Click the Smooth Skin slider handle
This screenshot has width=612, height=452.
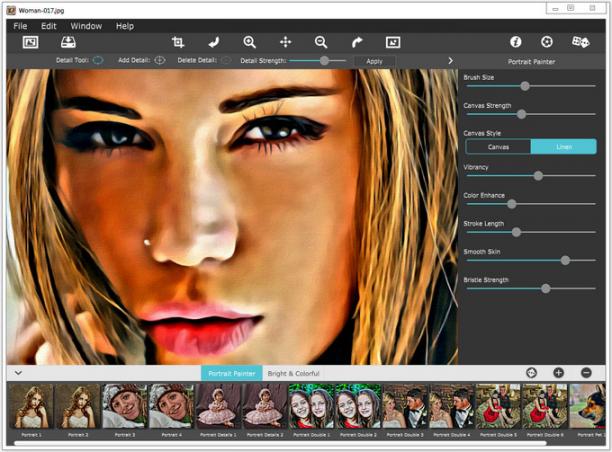[565, 260]
